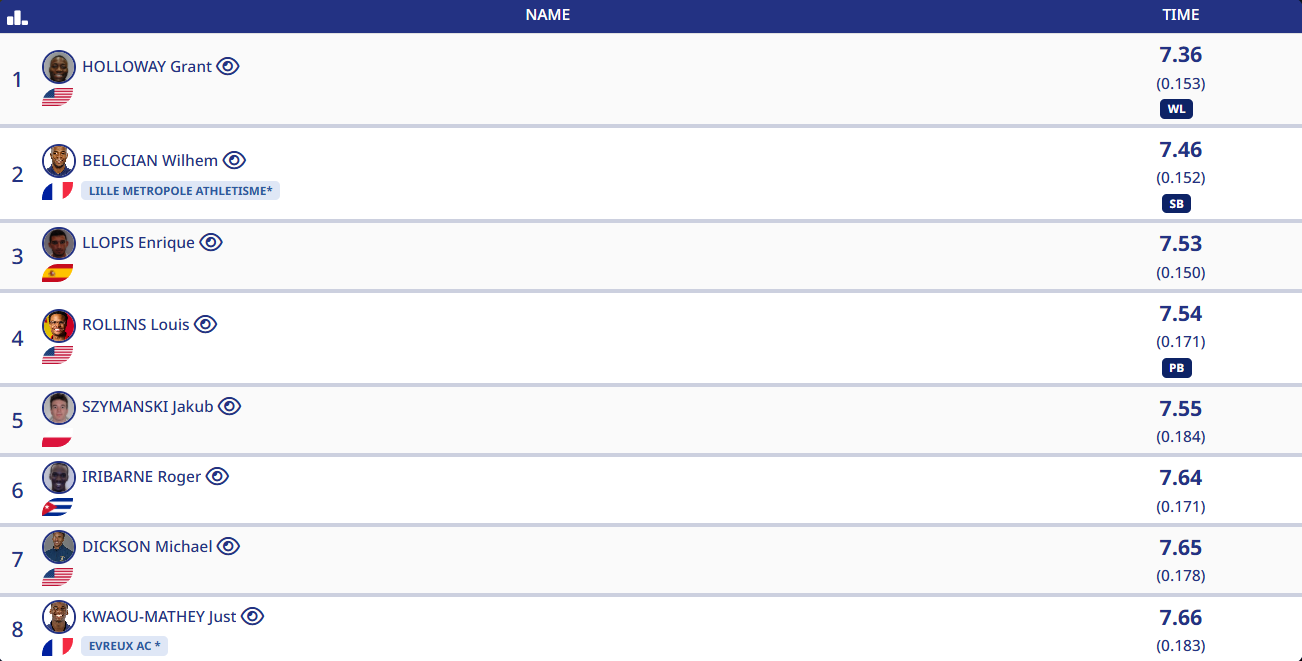Image resolution: width=1302 pixels, height=661 pixels.
Task: Click the eye icon next to DICKSON Michael
Action: [x=229, y=547]
